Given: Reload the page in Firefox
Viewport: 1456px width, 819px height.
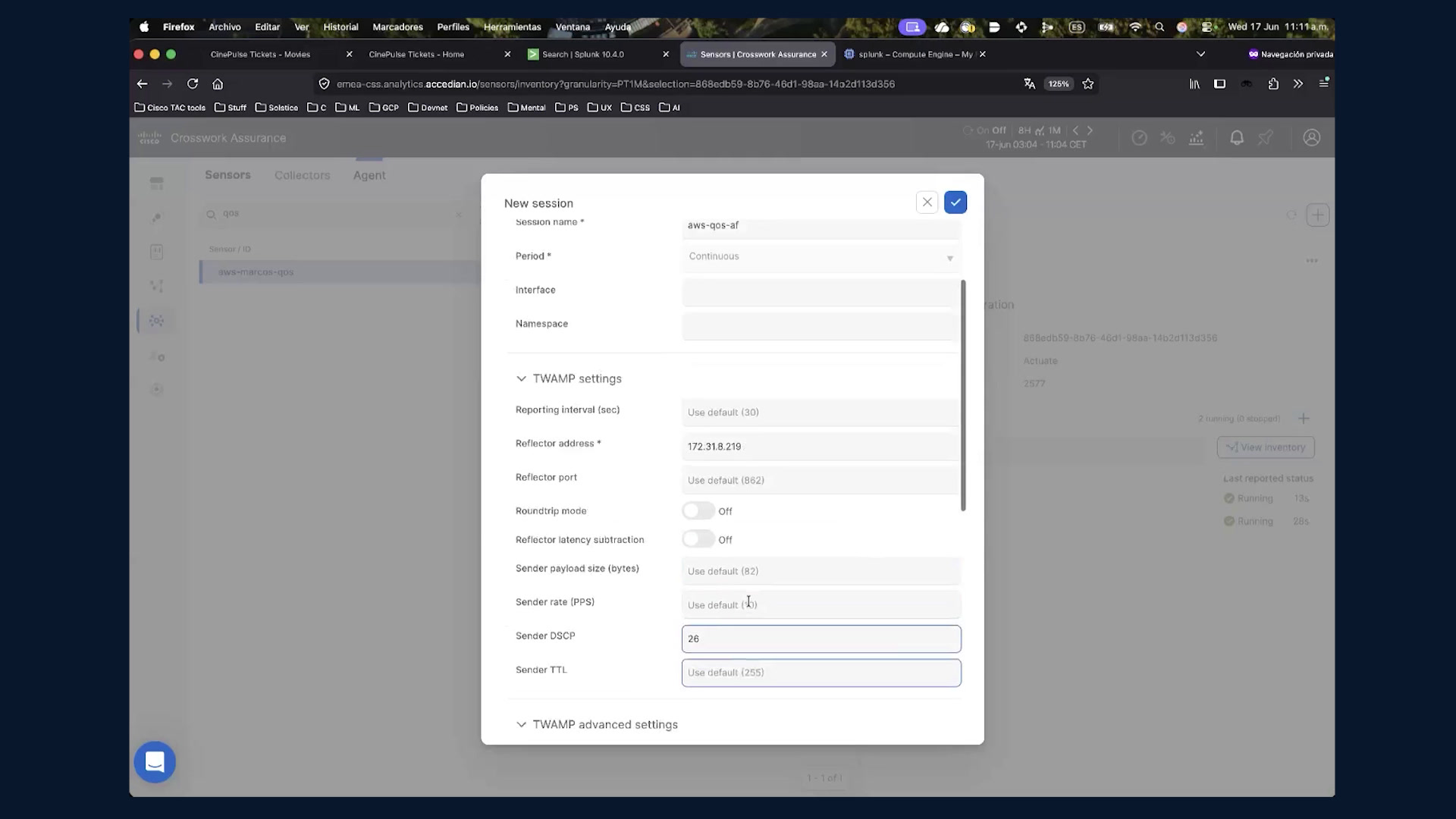Looking at the screenshot, I should [x=193, y=83].
